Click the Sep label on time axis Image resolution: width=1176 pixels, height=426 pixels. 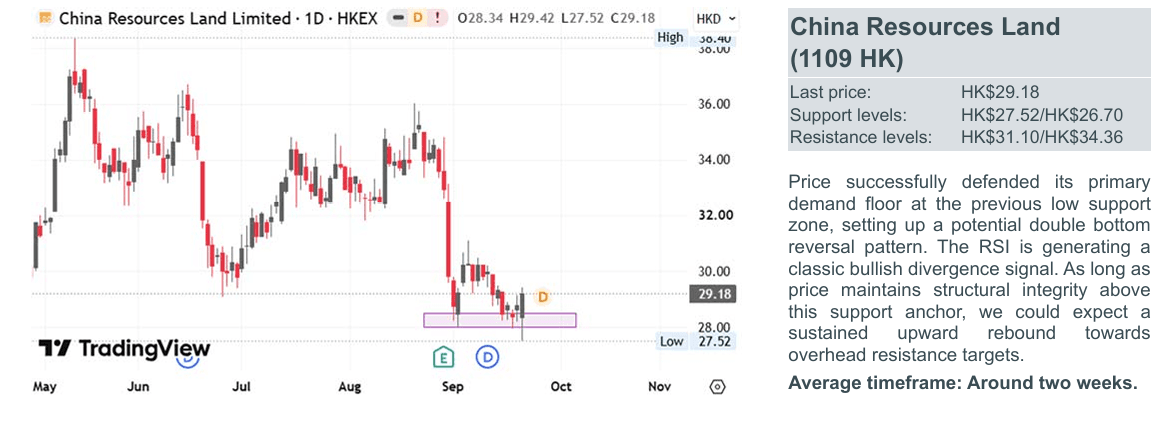pos(452,387)
